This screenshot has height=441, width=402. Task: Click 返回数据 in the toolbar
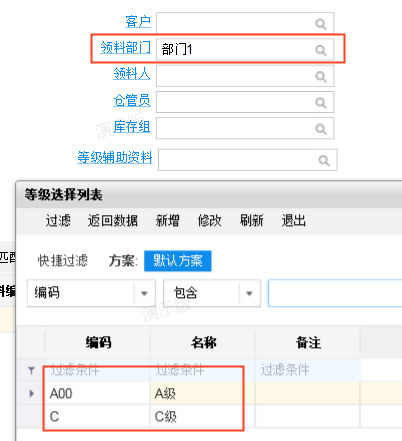pyautogui.click(x=113, y=221)
